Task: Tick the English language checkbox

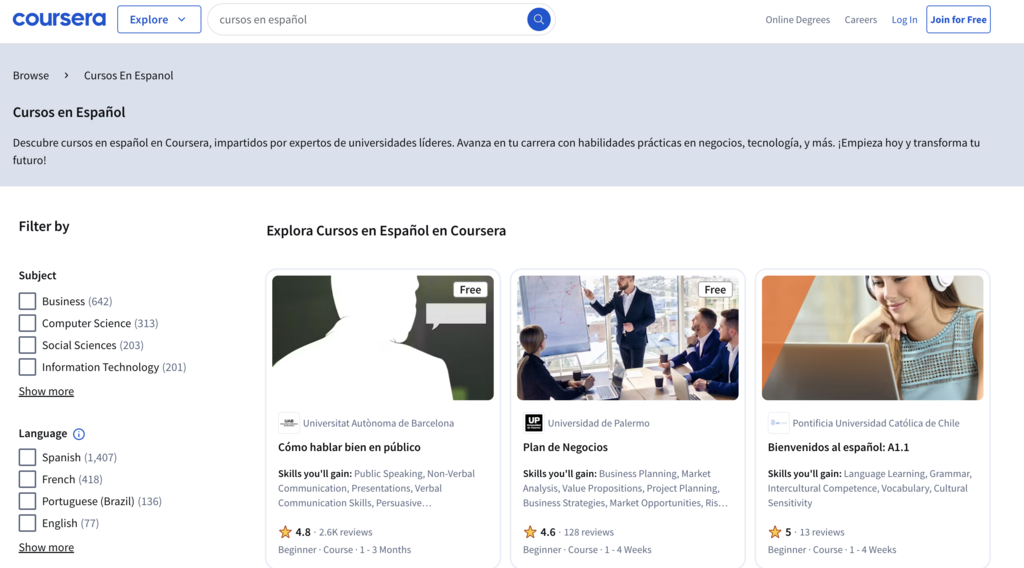Action: 27,523
